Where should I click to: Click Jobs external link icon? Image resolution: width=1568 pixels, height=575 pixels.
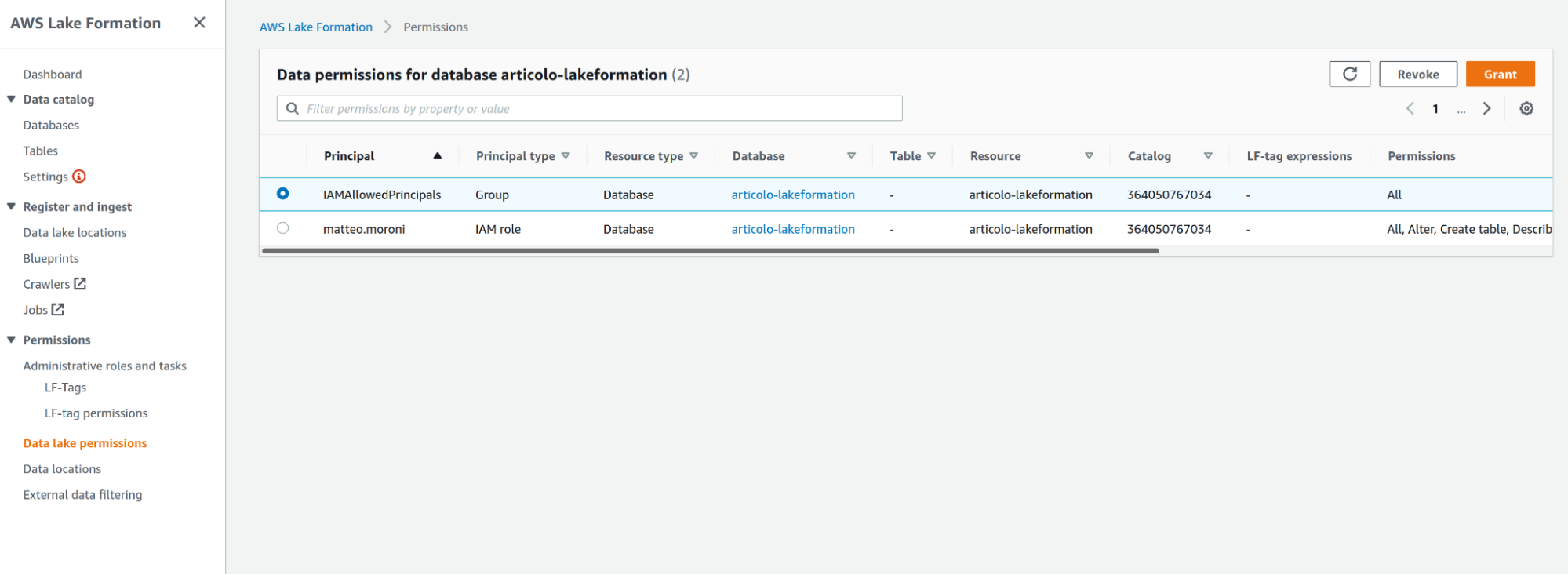click(x=58, y=310)
